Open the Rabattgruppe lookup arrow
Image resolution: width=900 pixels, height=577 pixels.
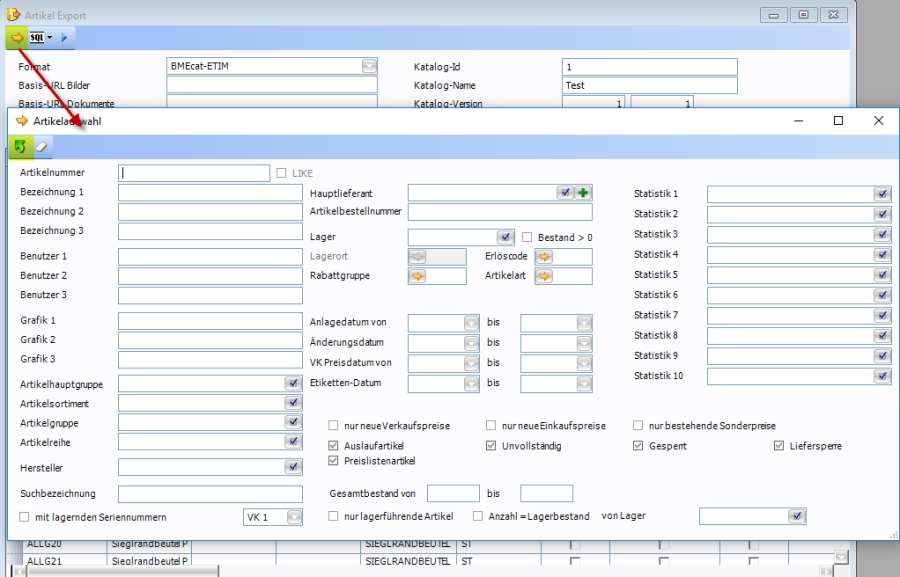pyautogui.click(x=417, y=276)
